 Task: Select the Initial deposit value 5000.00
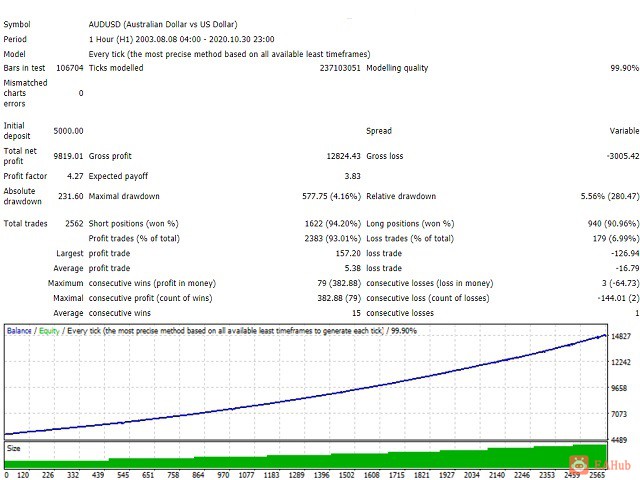point(68,131)
